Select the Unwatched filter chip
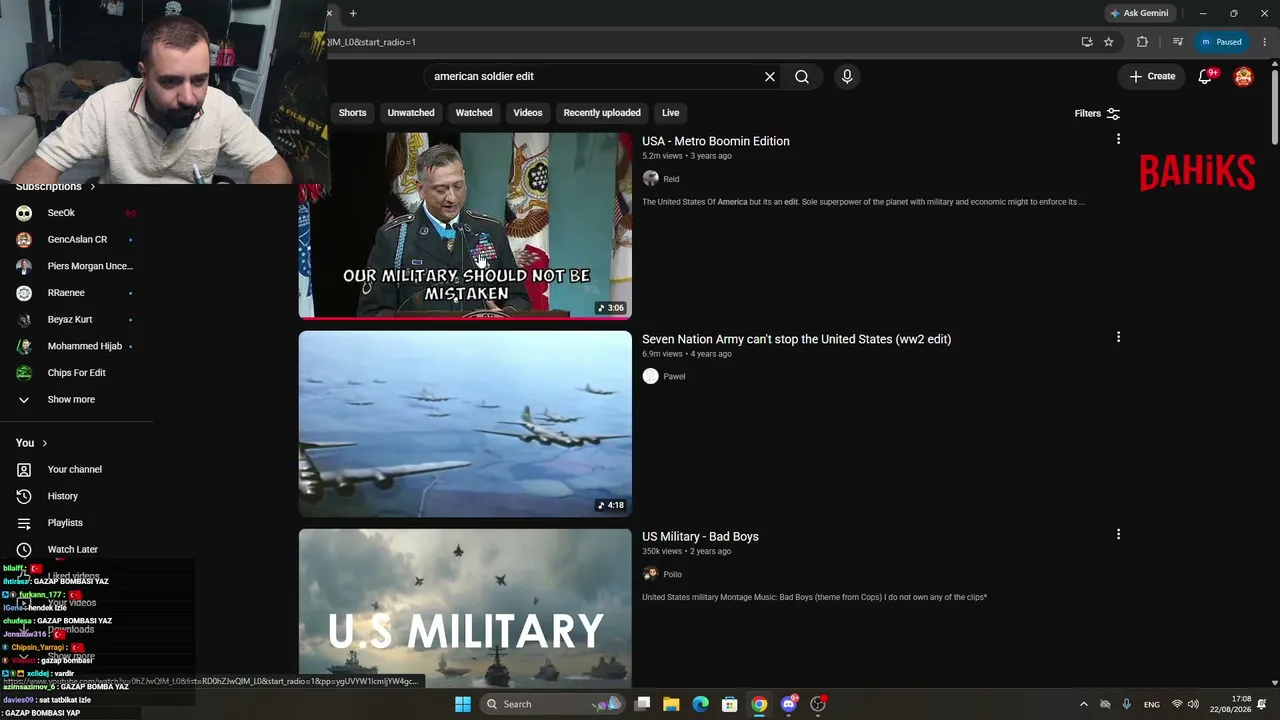This screenshot has height=720, width=1280. (x=411, y=113)
